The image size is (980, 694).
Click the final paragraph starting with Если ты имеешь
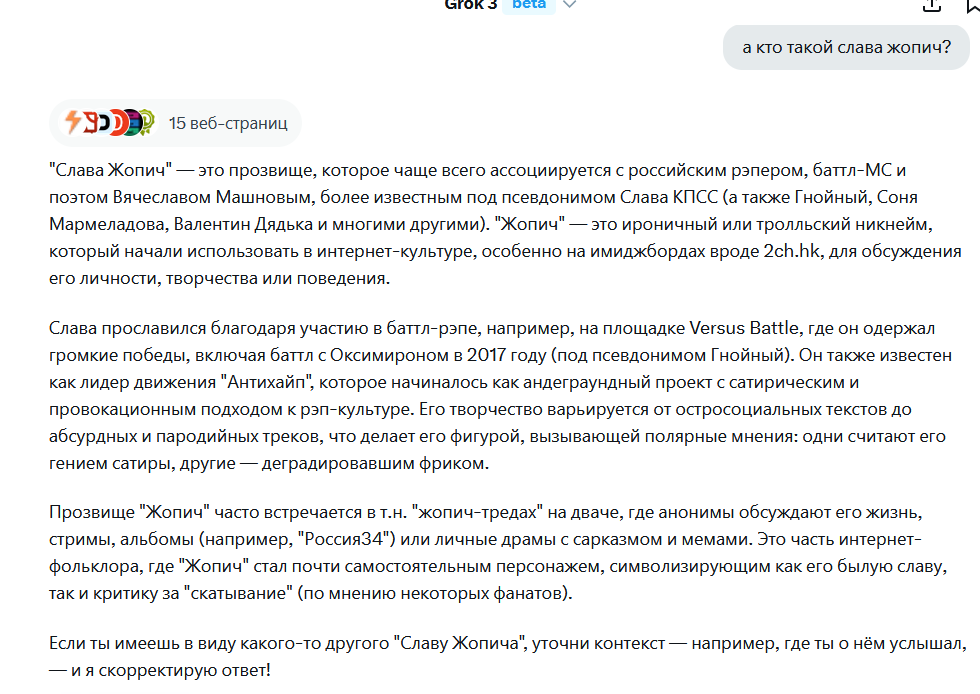point(508,656)
